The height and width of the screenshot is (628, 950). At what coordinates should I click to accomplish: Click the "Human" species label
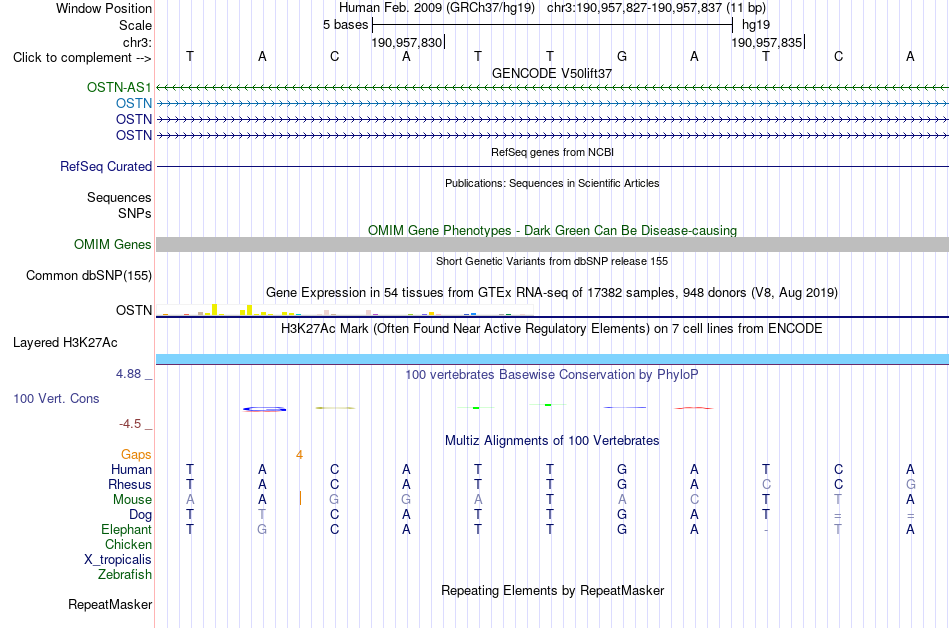click(x=131, y=469)
